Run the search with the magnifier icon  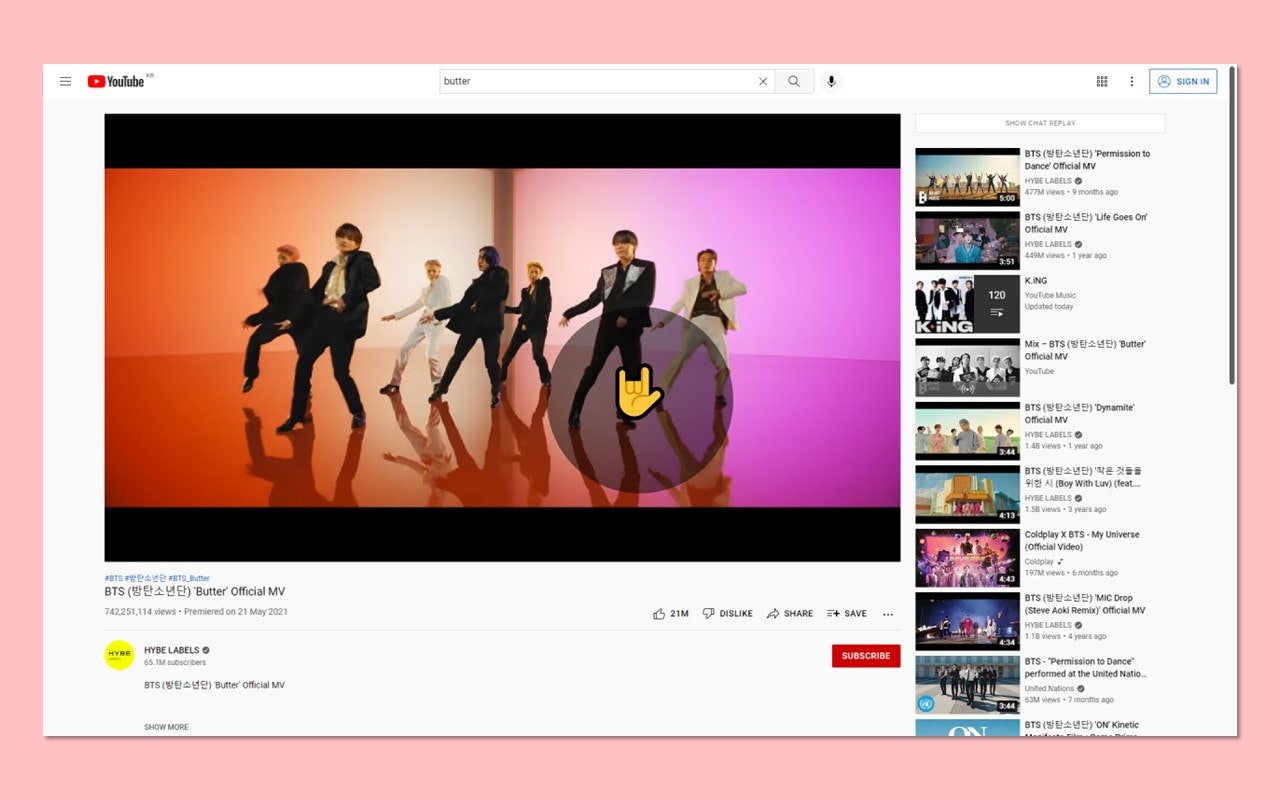(794, 81)
